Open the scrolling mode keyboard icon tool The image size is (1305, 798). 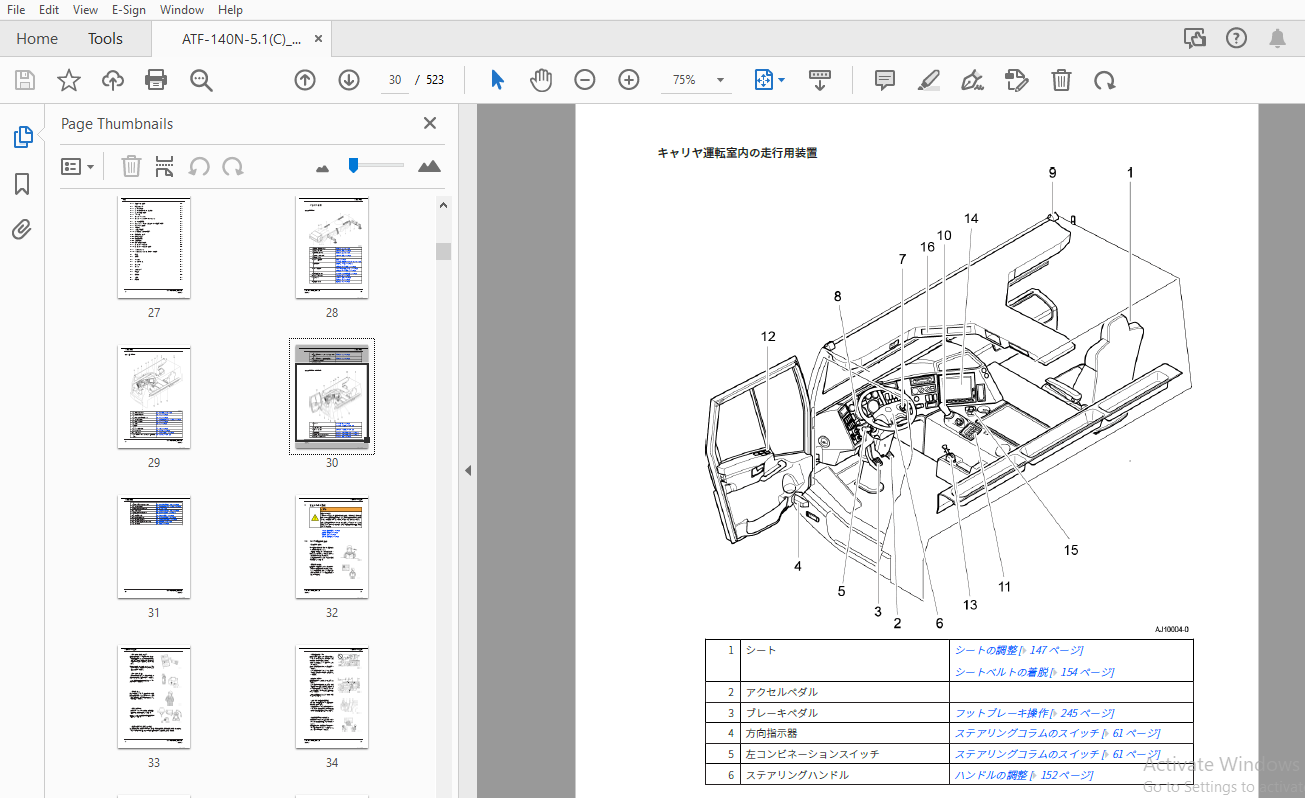click(x=820, y=80)
